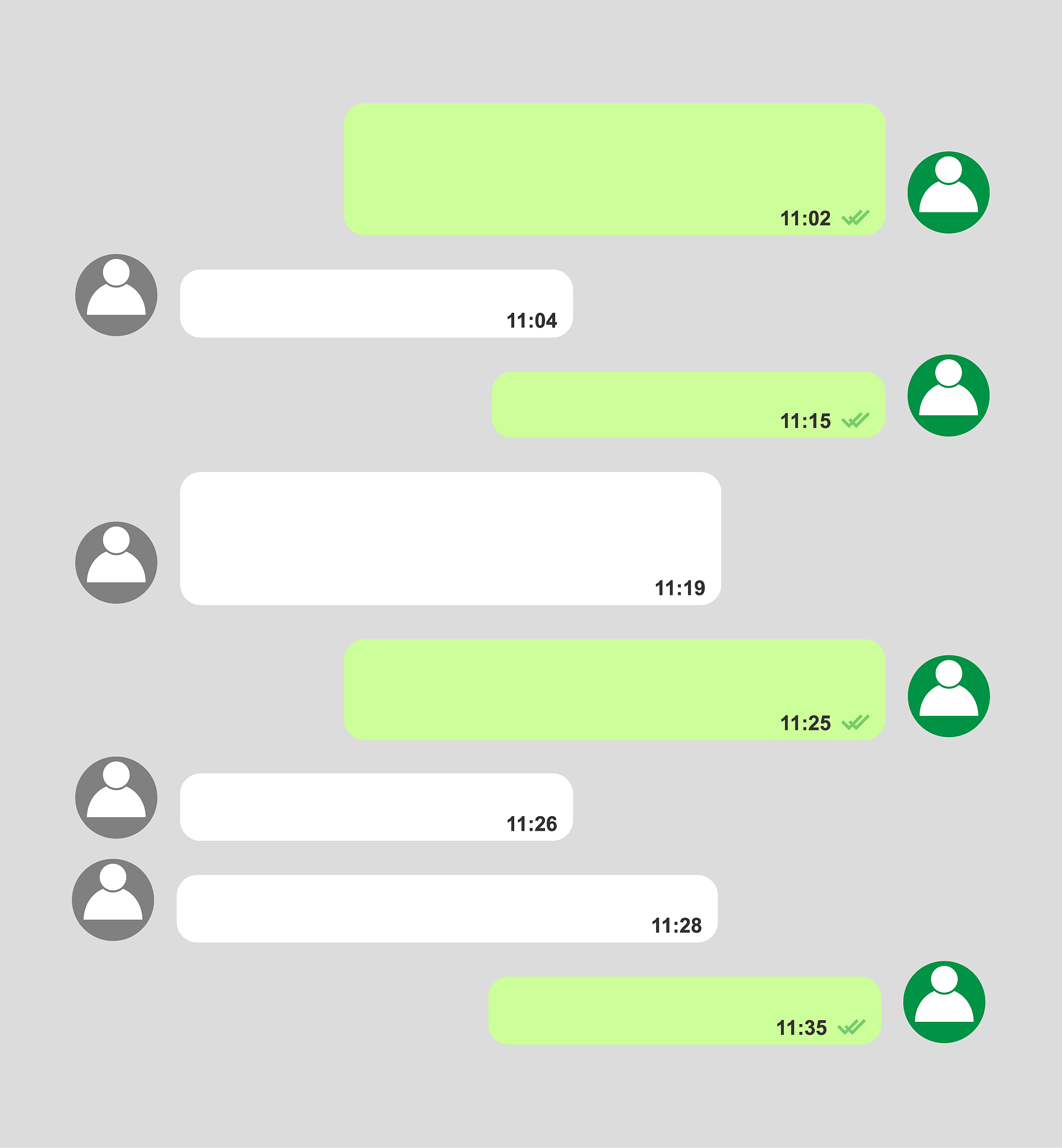Click read-receipt double check at 11:35
Image resolution: width=1062 pixels, height=1148 pixels.
pos(852,1027)
